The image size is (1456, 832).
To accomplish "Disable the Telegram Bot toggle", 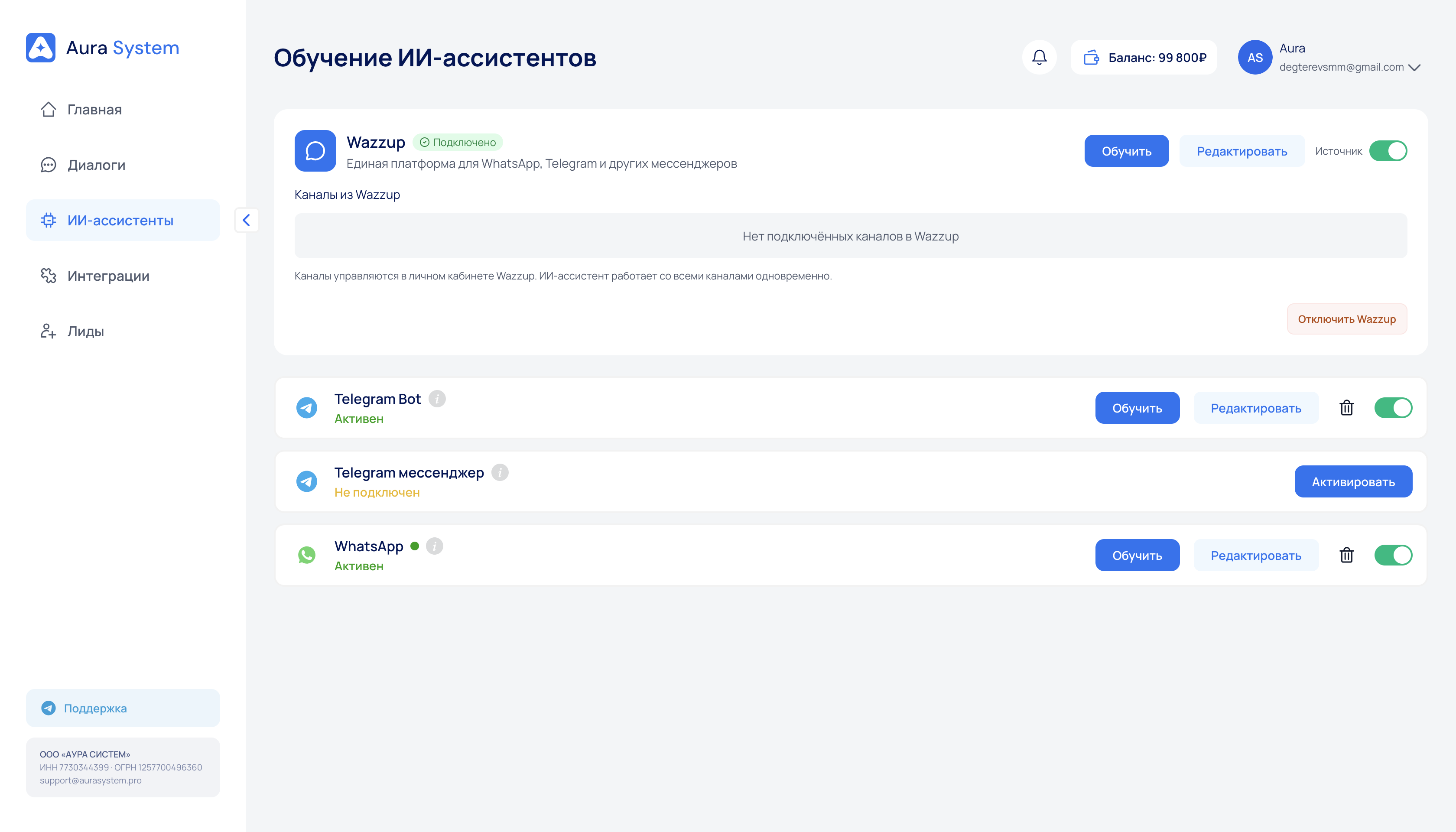I will pos(1393,407).
